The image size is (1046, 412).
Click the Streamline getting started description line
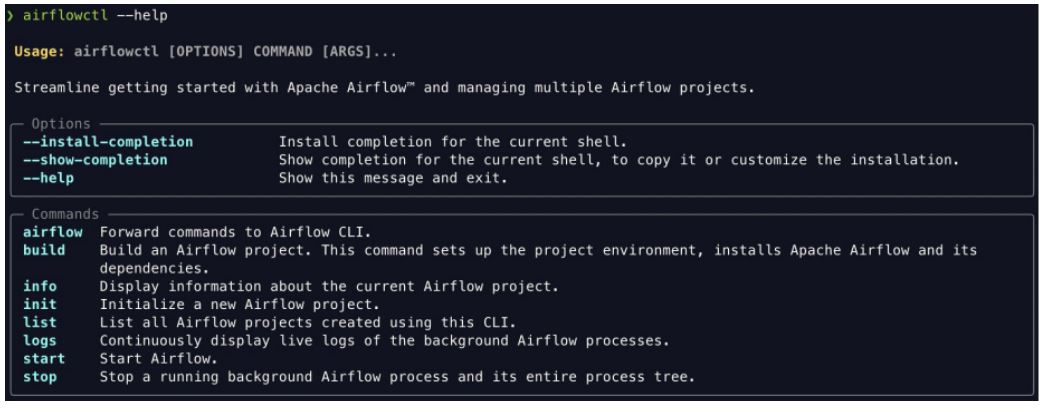384,88
